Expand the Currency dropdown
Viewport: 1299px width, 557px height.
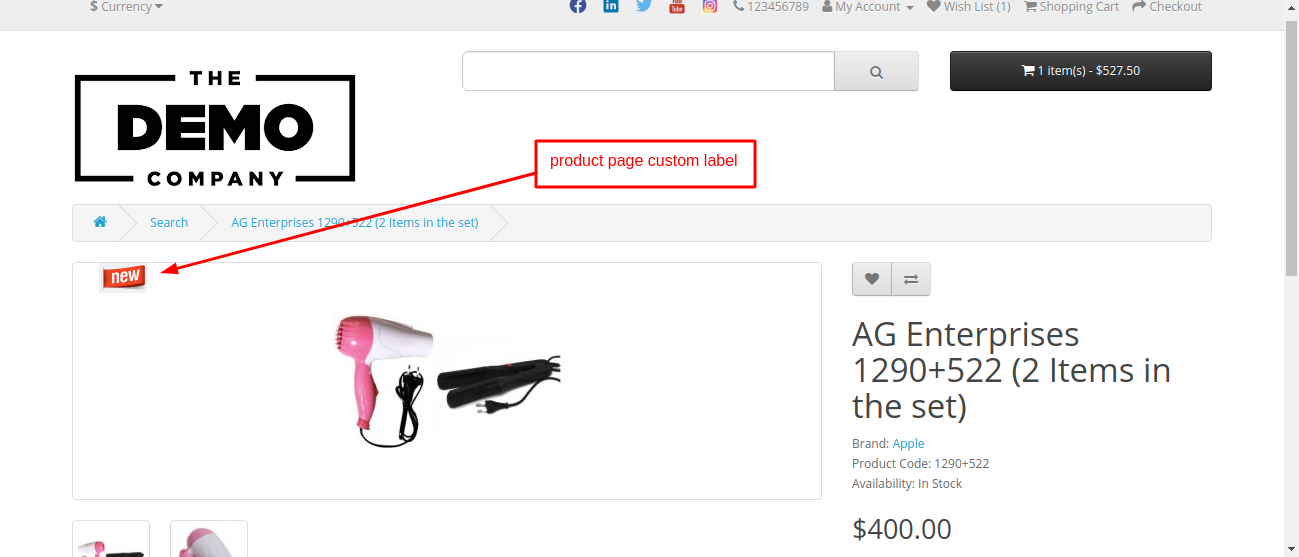point(126,7)
